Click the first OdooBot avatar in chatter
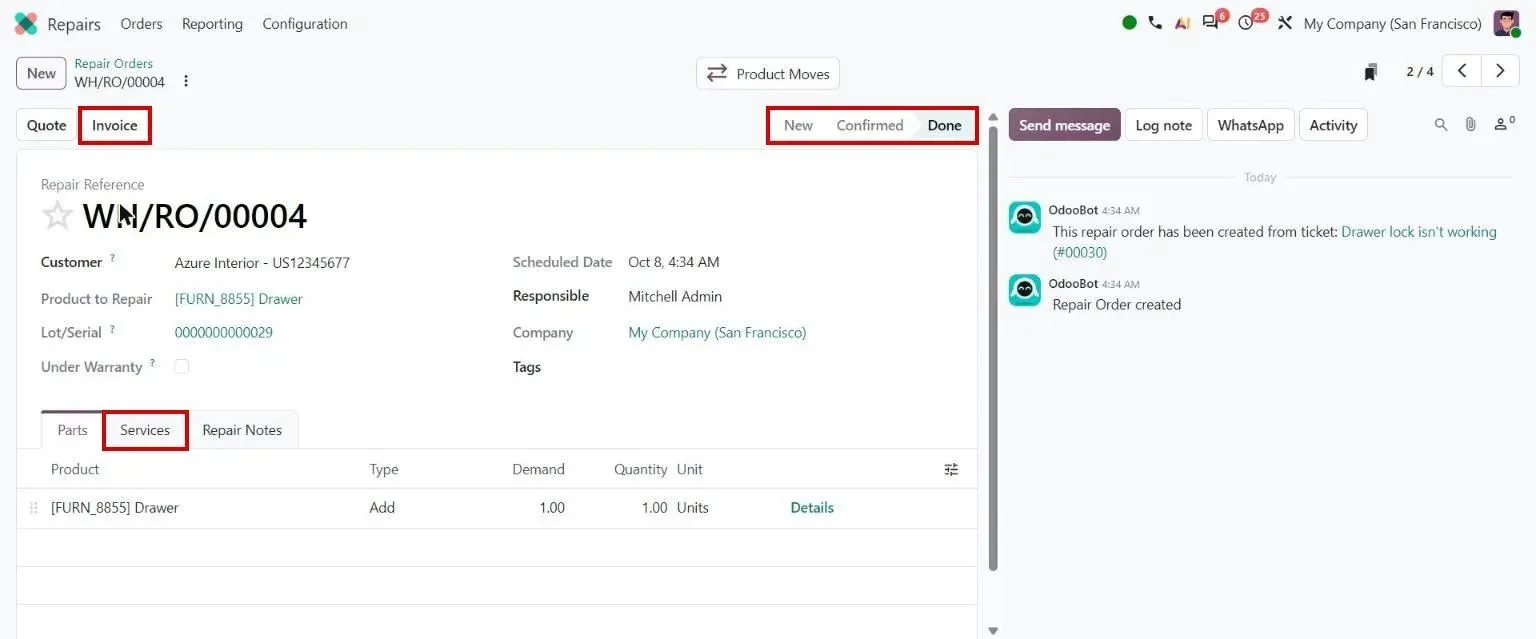 tap(1024, 217)
